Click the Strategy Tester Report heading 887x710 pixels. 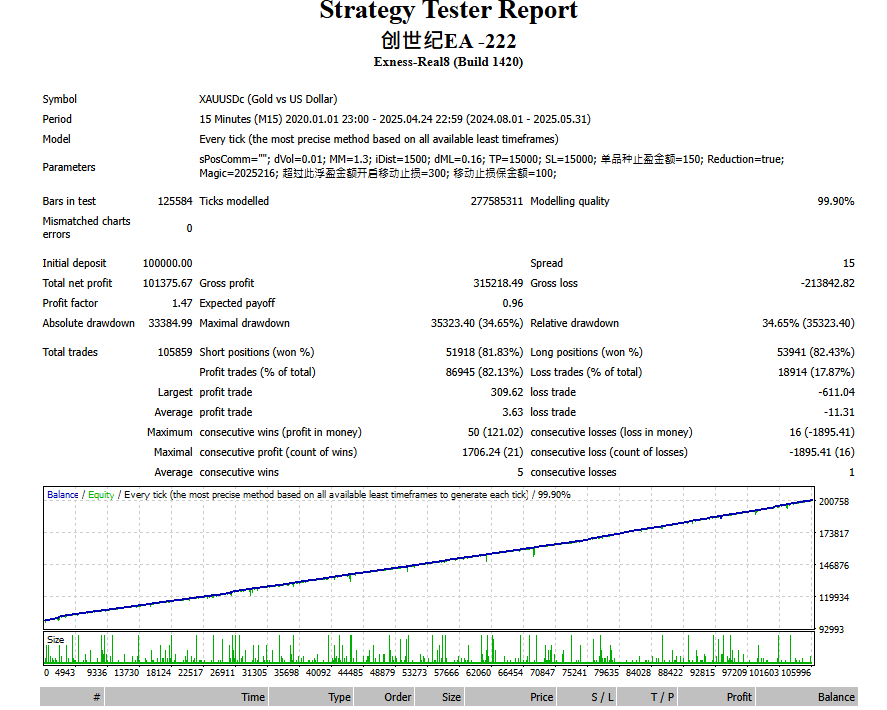coord(448,10)
